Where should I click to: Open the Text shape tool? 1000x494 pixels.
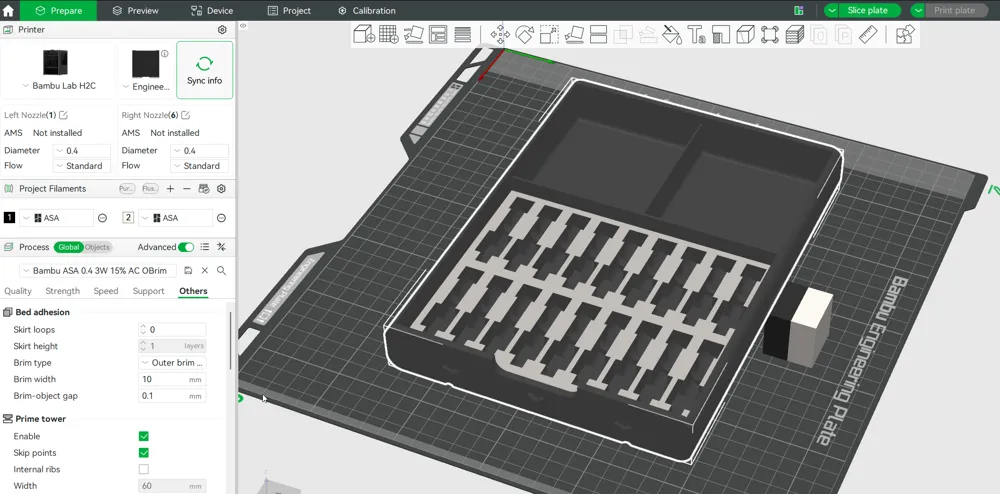pos(696,34)
